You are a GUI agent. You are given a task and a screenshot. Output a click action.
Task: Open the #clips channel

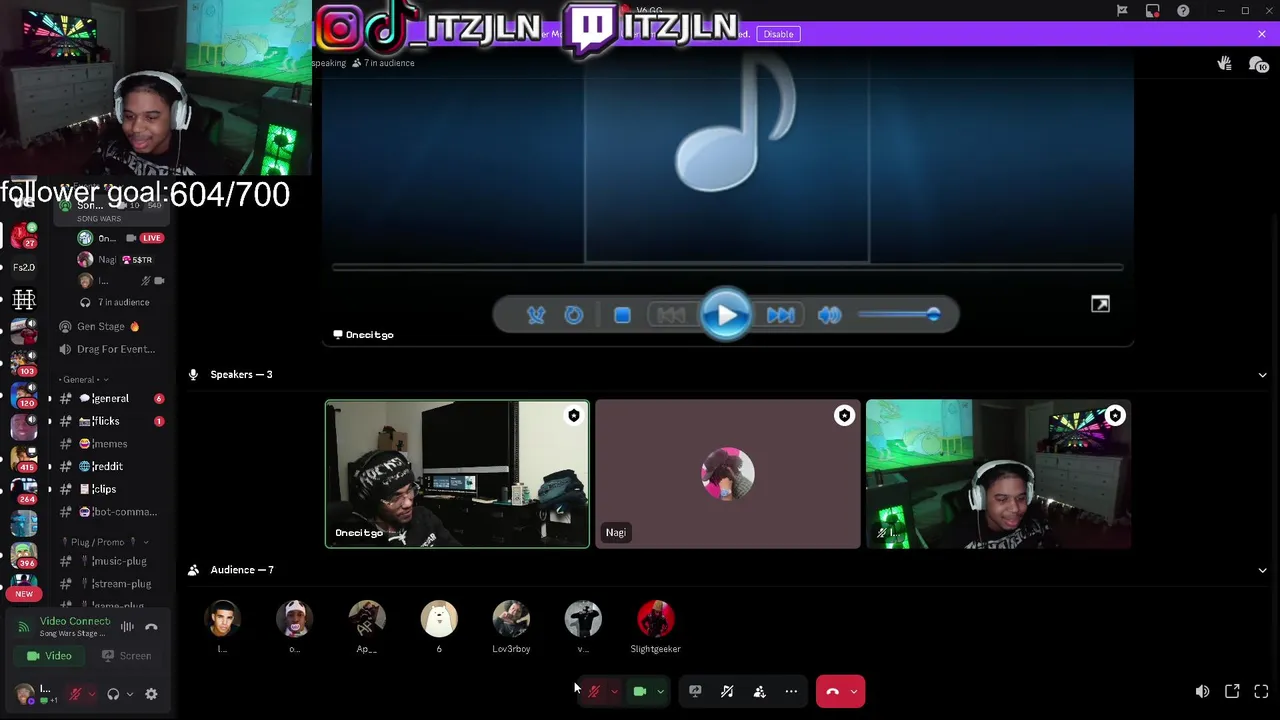pos(110,489)
